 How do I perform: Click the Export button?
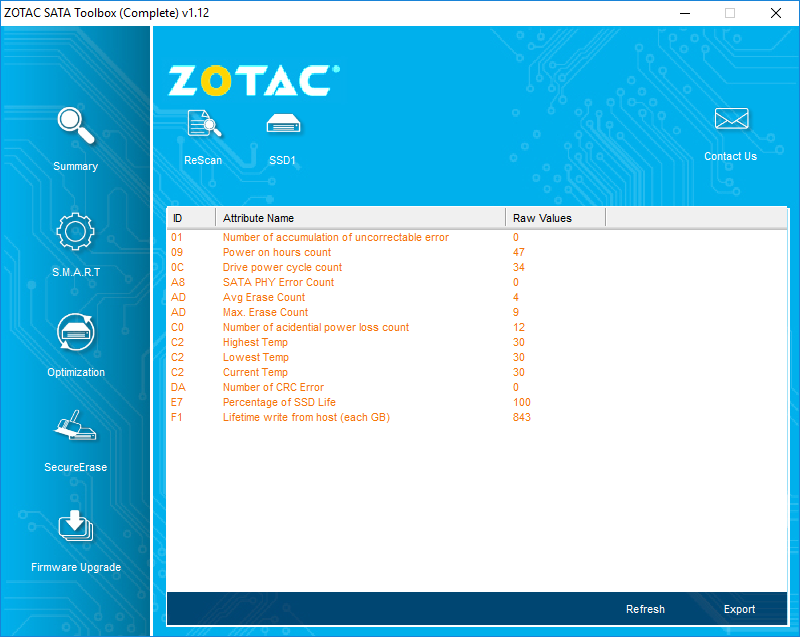[x=739, y=609]
